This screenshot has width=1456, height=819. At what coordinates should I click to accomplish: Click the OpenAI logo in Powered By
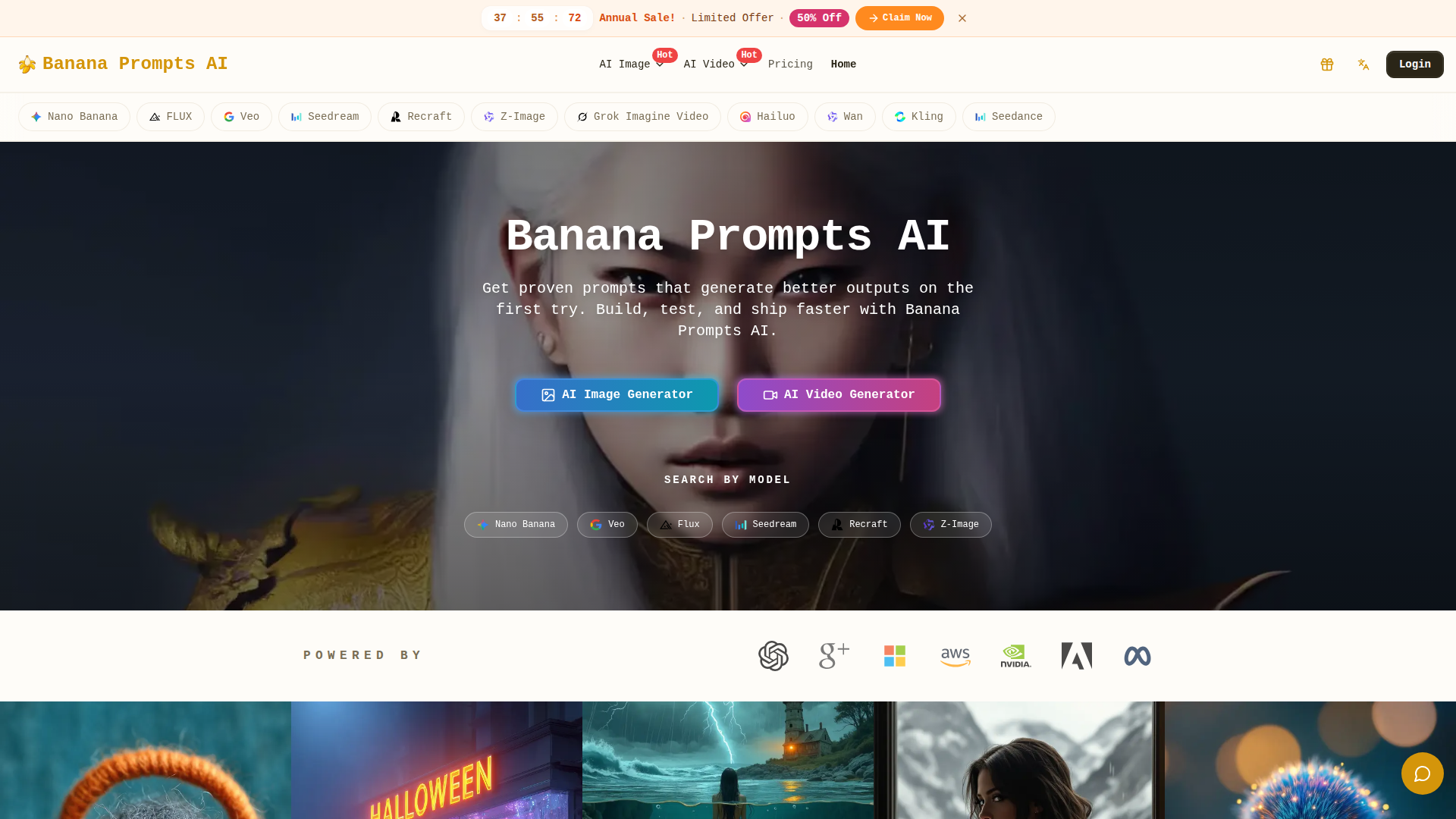click(773, 656)
